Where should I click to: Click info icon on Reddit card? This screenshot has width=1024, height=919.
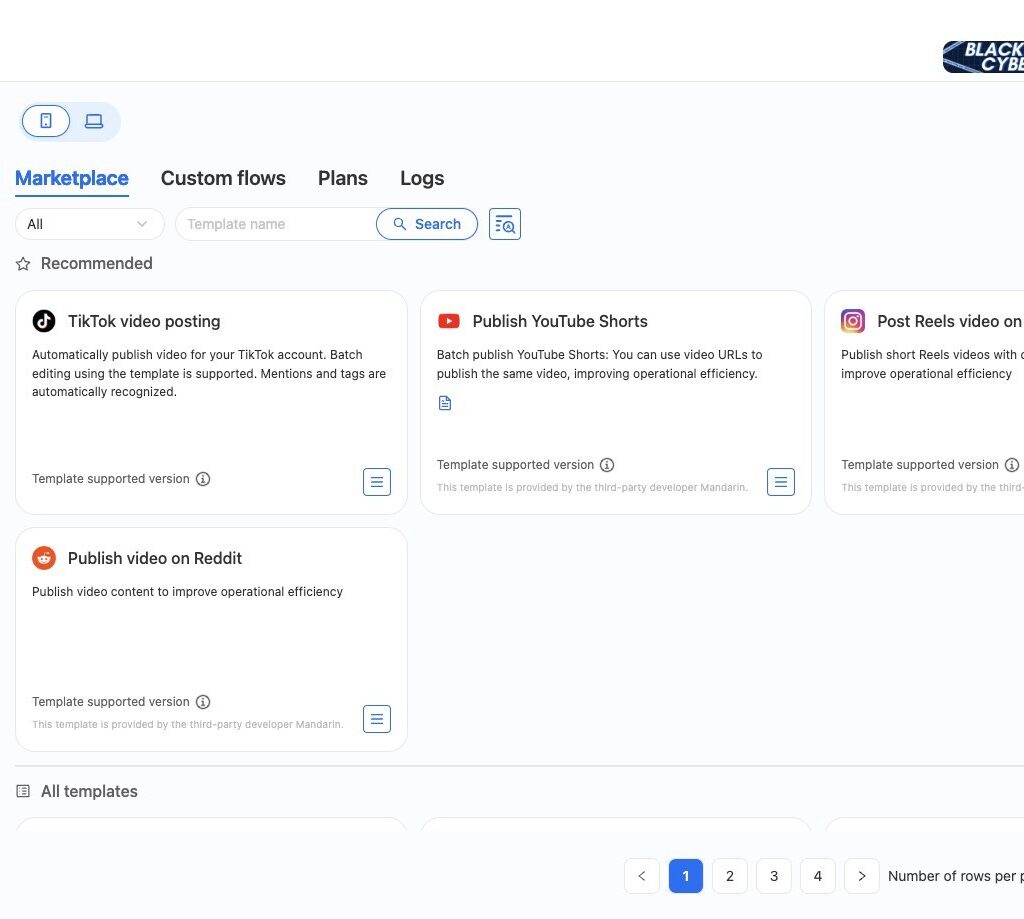click(x=203, y=702)
